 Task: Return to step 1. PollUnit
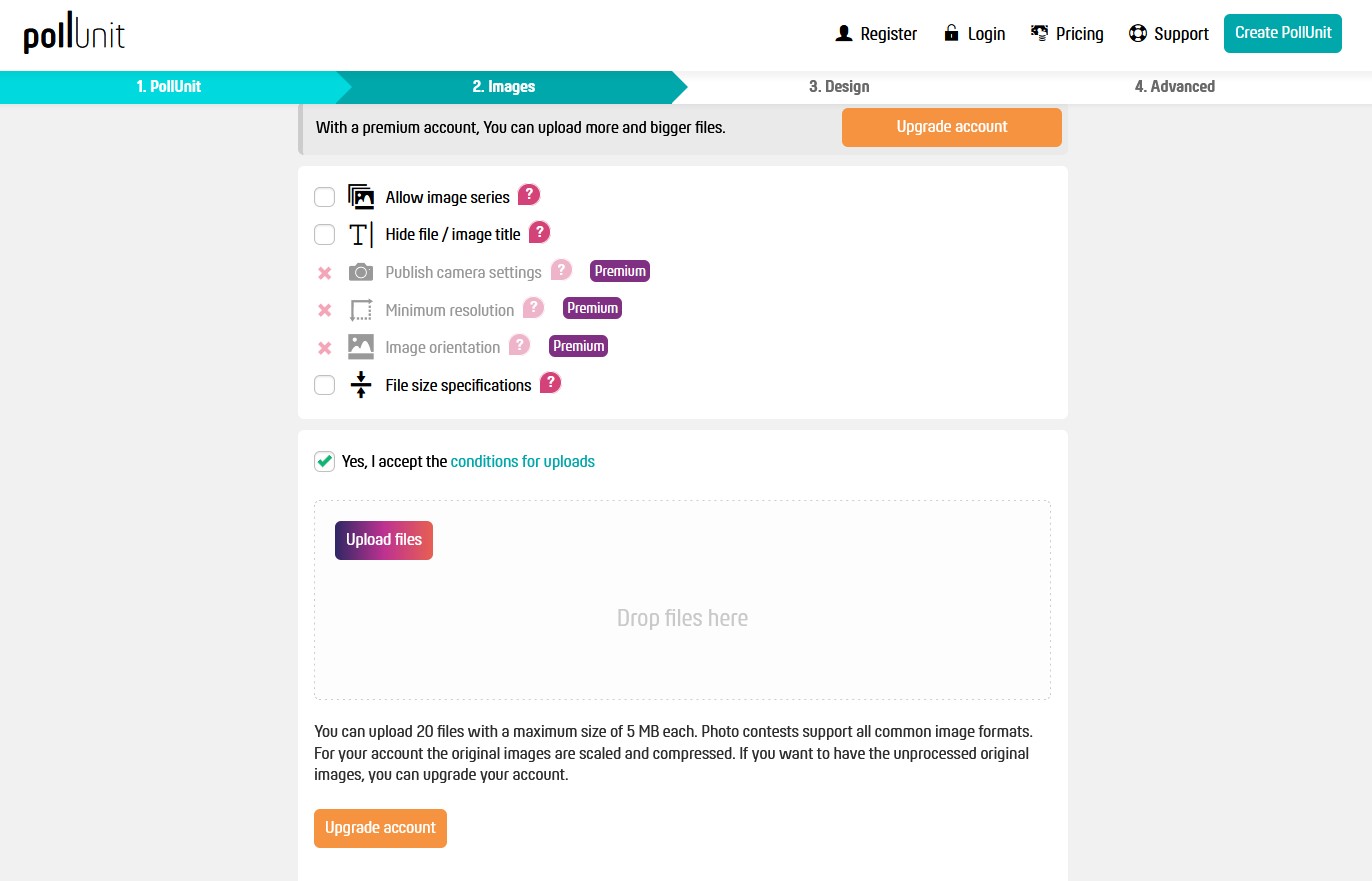tap(169, 87)
